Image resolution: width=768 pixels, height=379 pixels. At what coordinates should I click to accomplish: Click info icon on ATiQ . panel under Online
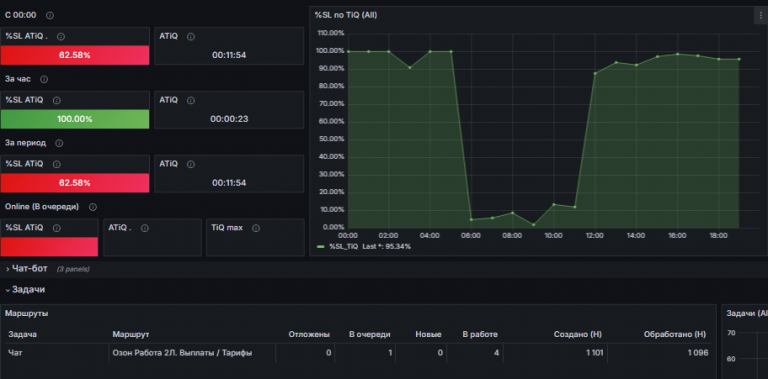[x=144, y=228]
